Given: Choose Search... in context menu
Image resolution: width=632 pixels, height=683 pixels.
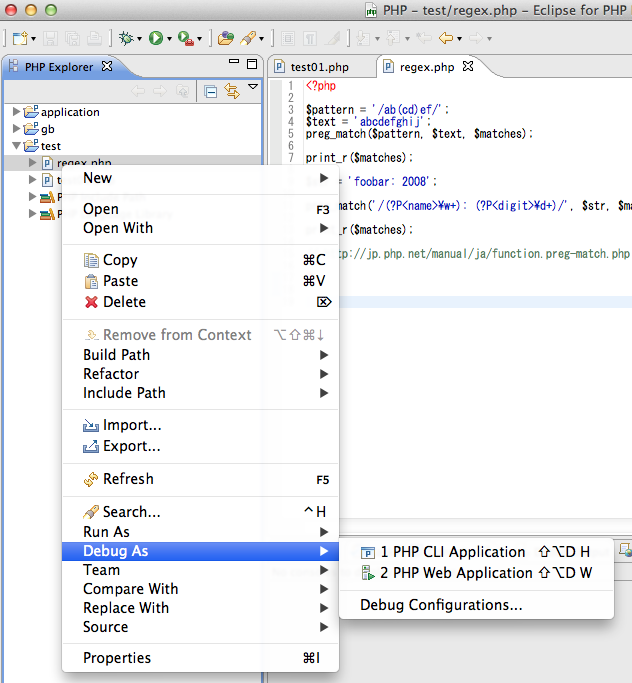Looking at the screenshot, I should pos(200,512).
